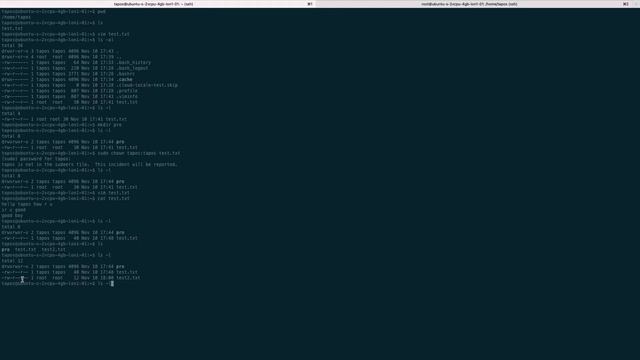The image size is (640, 360).
Task: Click the 'pwd' command on first line
Action: [101, 12]
